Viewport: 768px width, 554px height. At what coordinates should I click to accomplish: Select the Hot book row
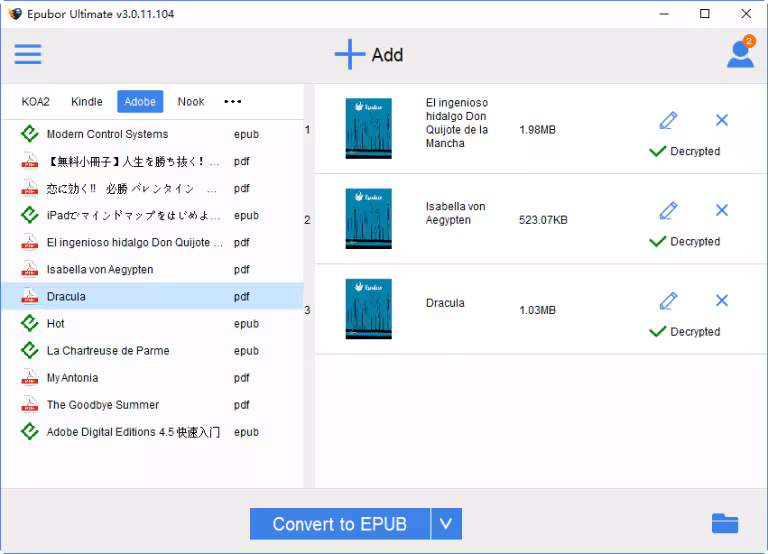[153, 323]
